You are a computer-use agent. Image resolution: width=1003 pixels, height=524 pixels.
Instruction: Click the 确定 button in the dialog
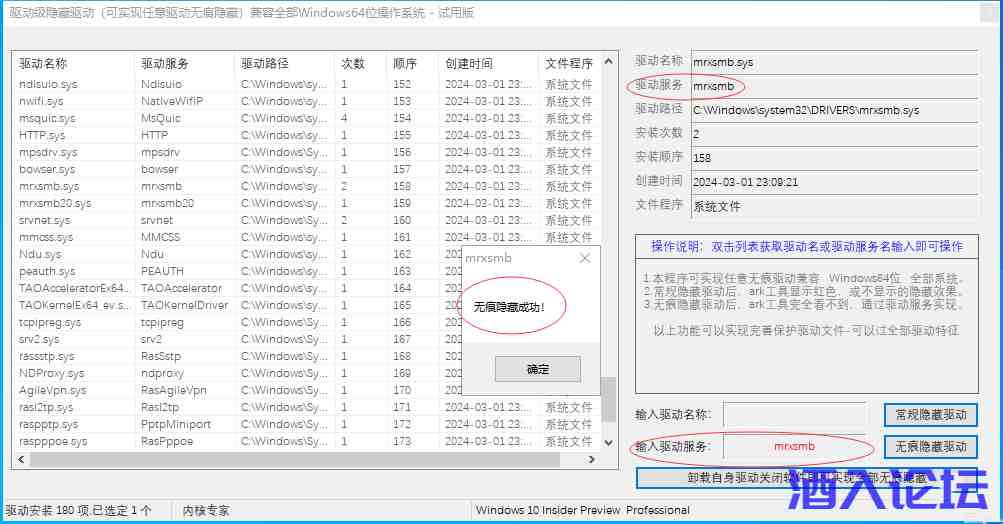[x=538, y=369]
